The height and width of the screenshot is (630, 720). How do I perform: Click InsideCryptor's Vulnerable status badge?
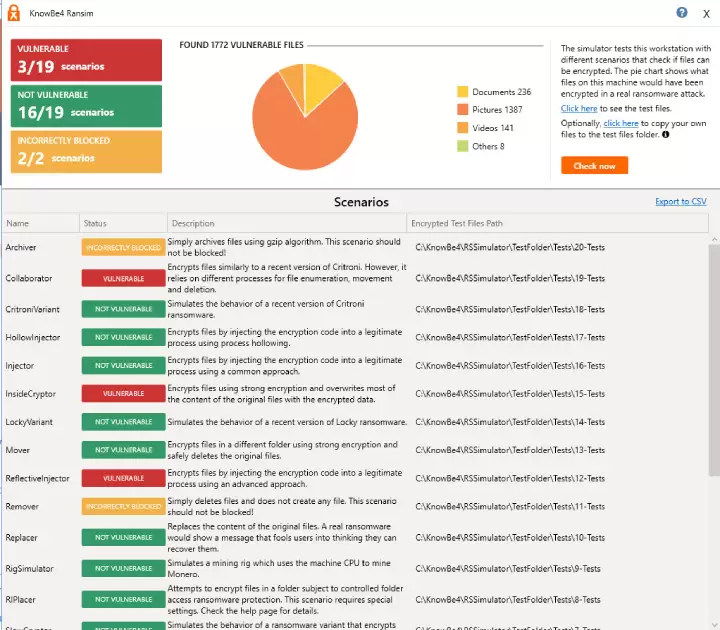124,394
